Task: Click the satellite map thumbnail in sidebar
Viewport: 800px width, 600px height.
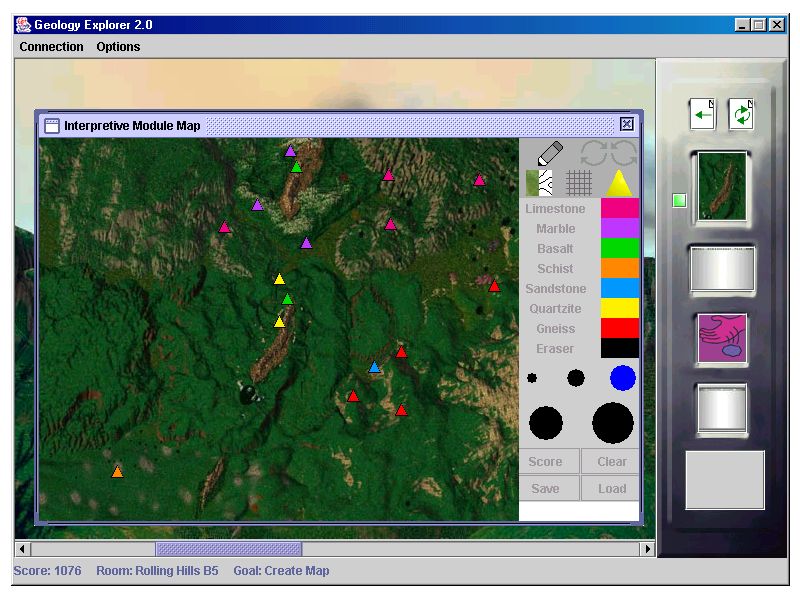Action: (x=722, y=187)
